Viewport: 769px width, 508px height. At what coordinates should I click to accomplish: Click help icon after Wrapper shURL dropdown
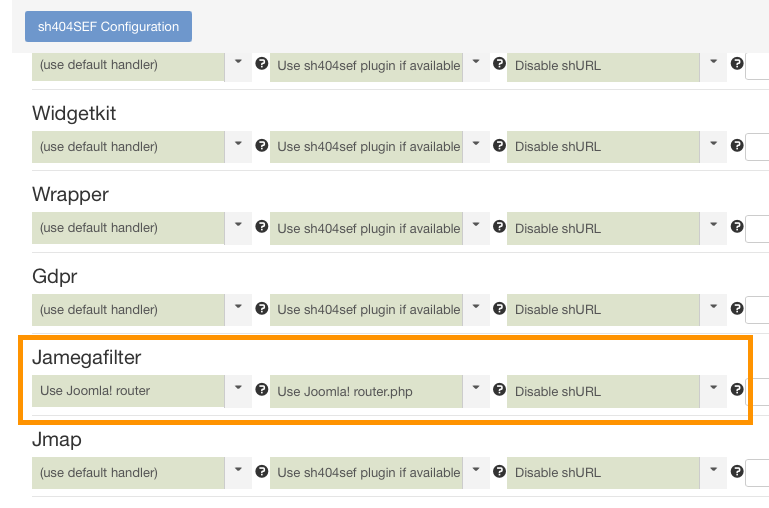coord(737,227)
